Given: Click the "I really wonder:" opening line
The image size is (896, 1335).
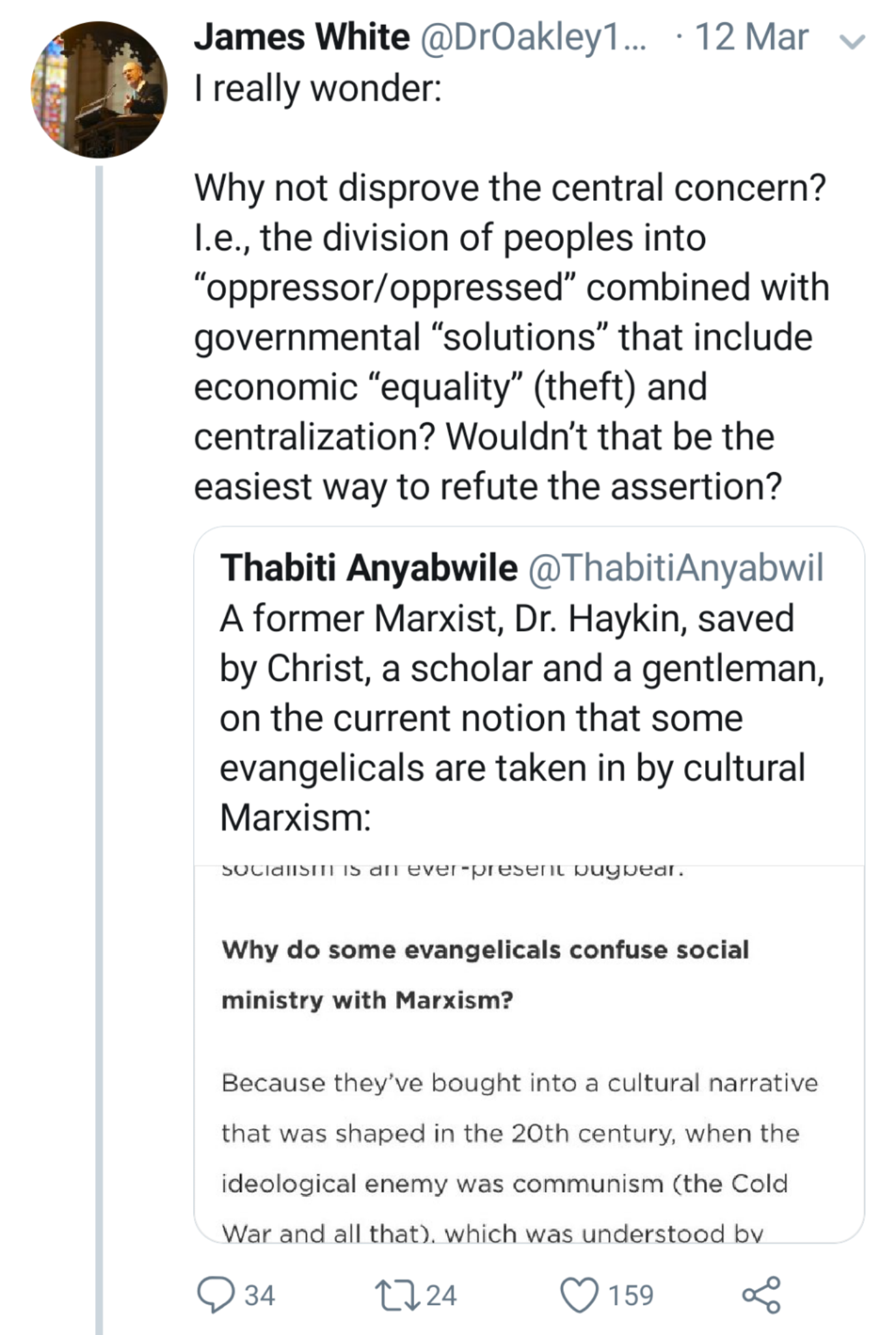Looking at the screenshot, I should point(317,88).
